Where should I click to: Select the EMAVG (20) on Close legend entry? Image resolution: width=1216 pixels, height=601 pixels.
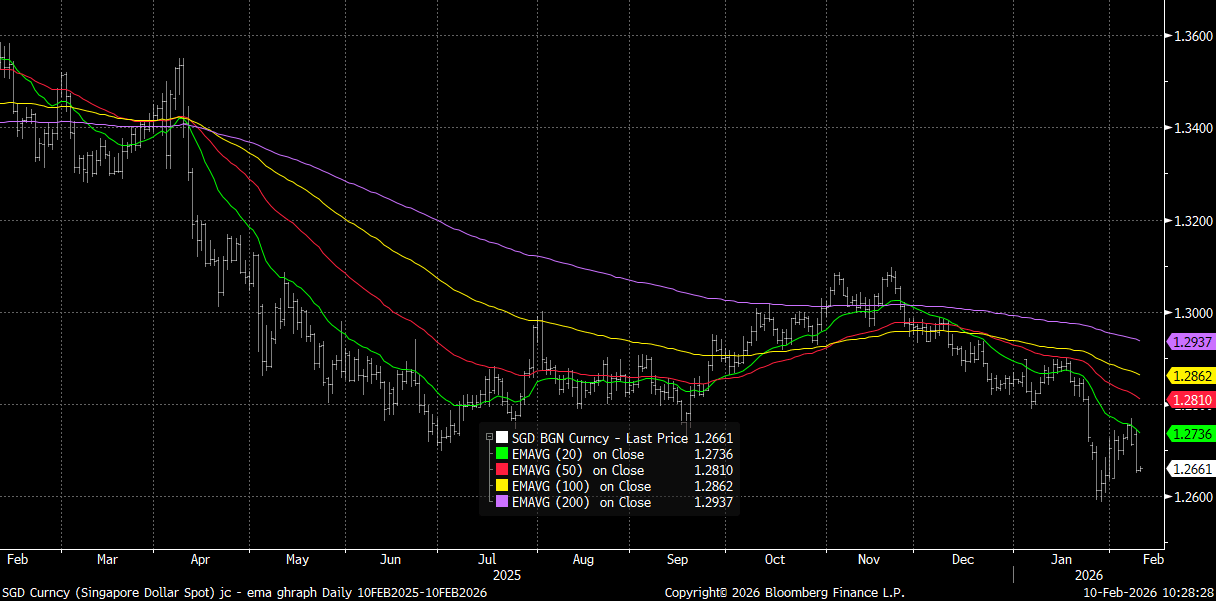coord(577,454)
